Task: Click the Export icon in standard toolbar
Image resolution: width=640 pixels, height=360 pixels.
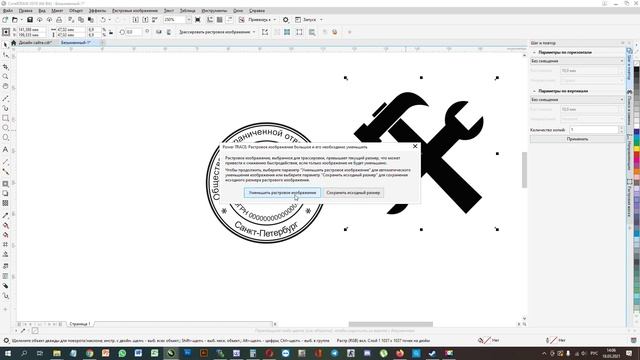Action: click(x=145, y=20)
